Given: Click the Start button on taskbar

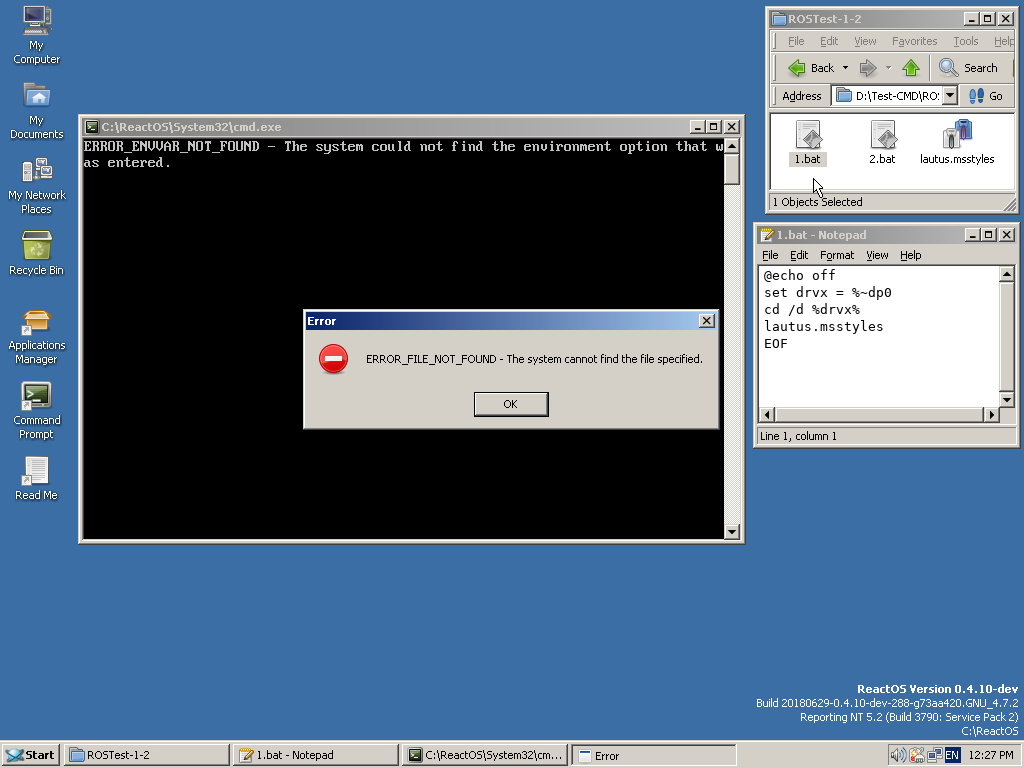Looking at the screenshot, I should pyautogui.click(x=30, y=755).
